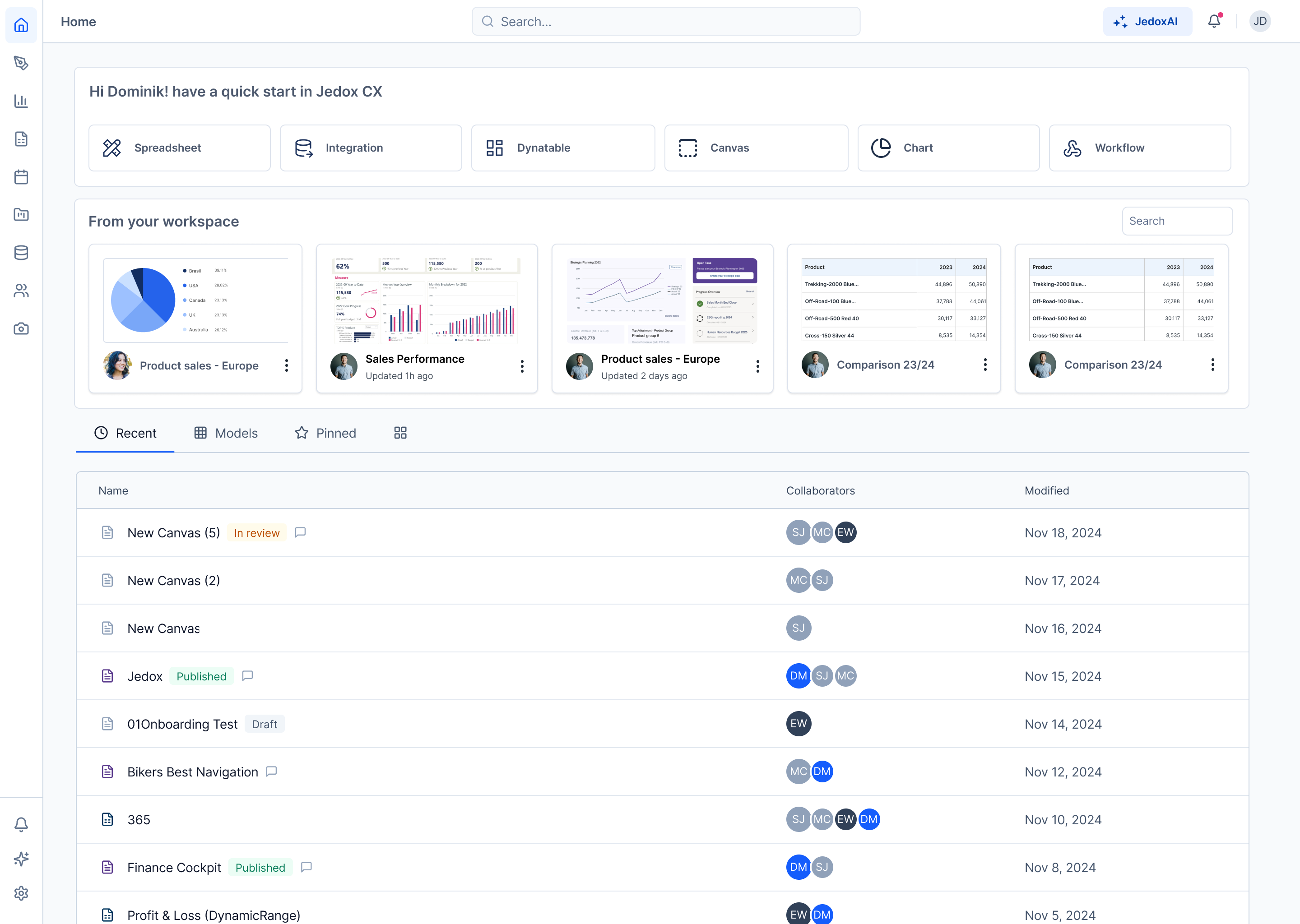1300x924 pixels.
Task: Open the users administration sidebar icon
Action: click(21, 291)
